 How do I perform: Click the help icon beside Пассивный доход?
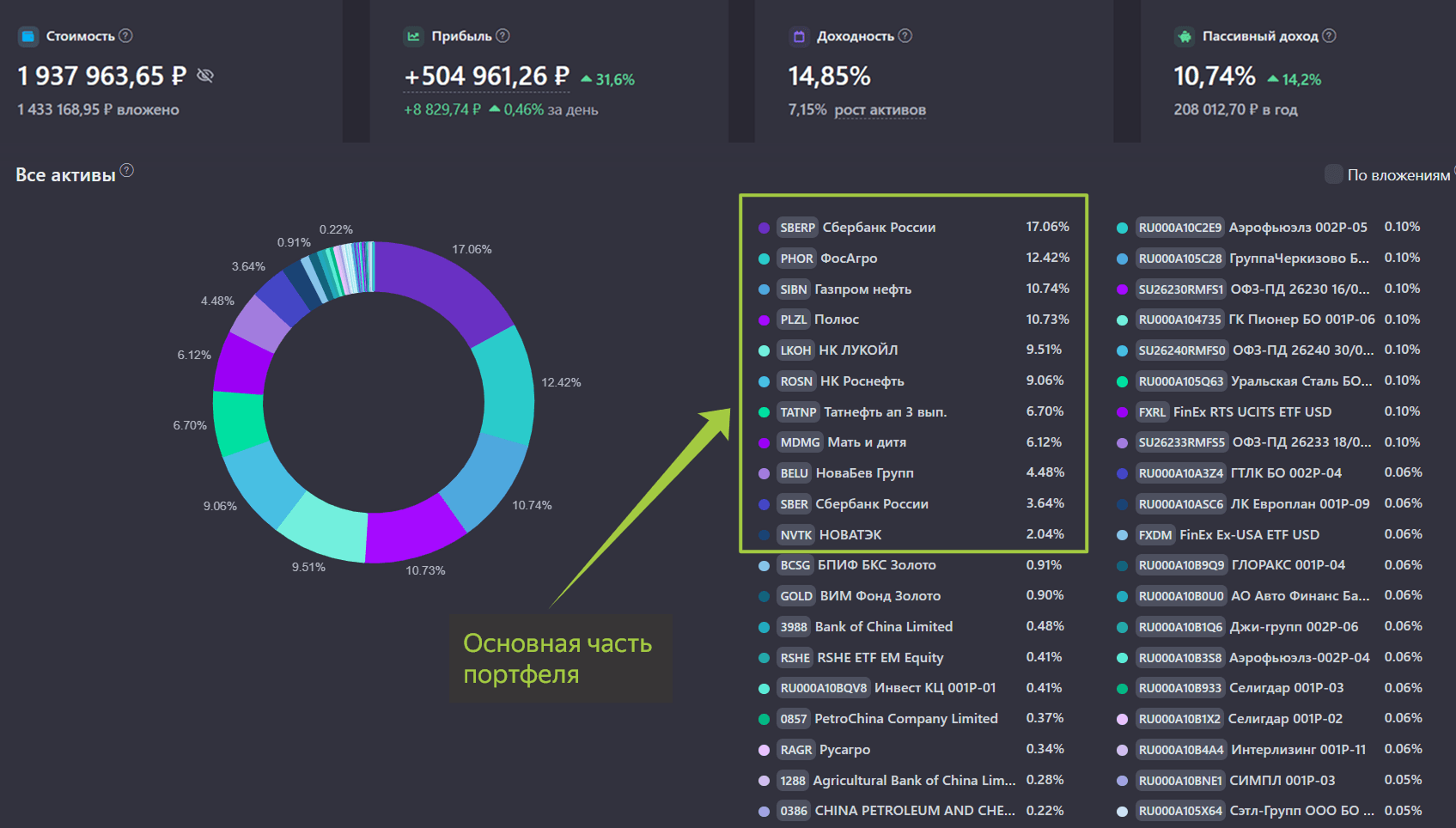1330,36
